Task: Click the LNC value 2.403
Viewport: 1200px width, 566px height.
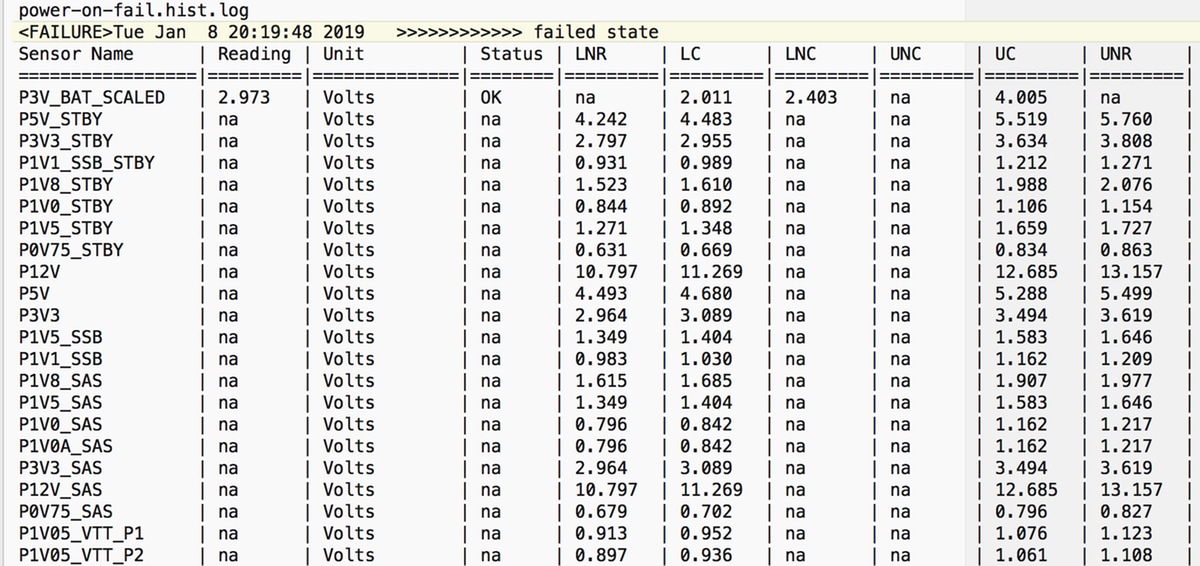Action: point(810,98)
